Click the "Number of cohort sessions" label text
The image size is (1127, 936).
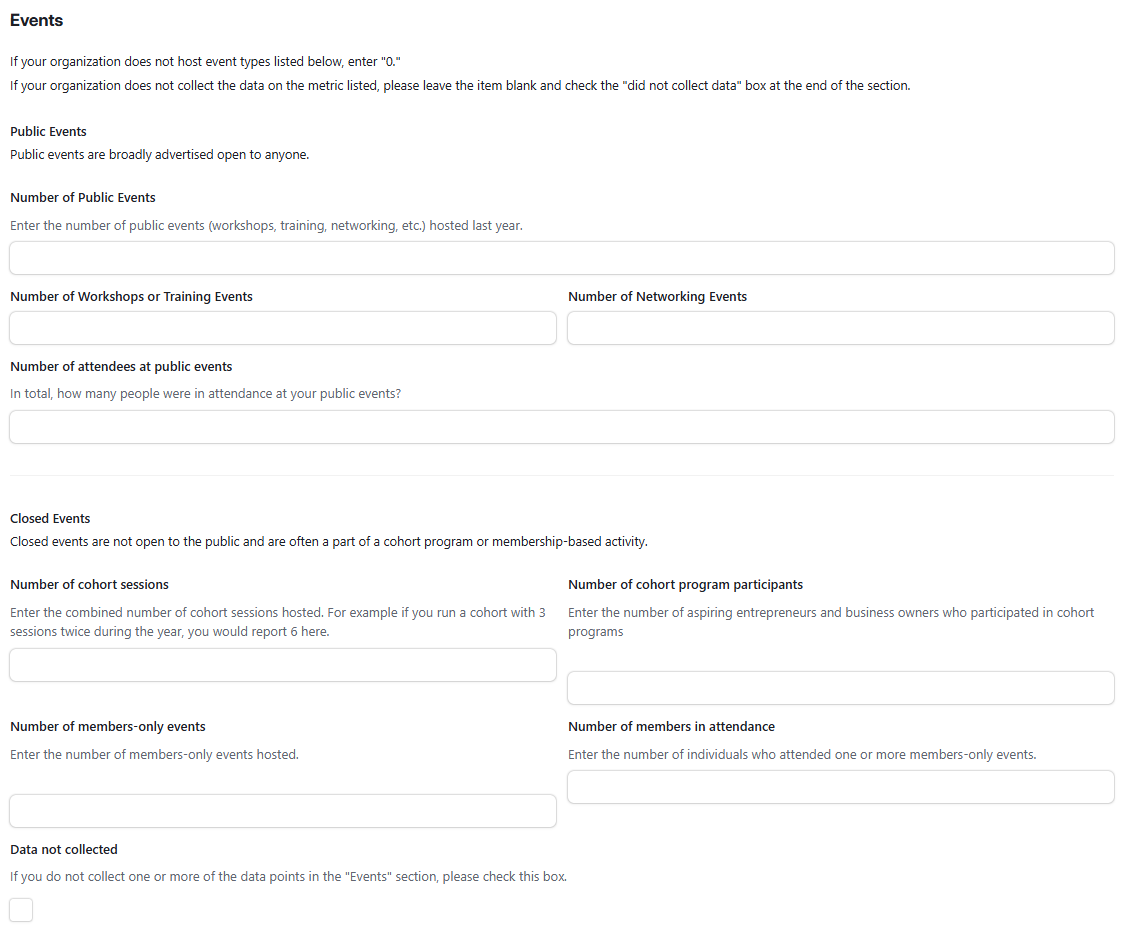[x=89, y=585]
